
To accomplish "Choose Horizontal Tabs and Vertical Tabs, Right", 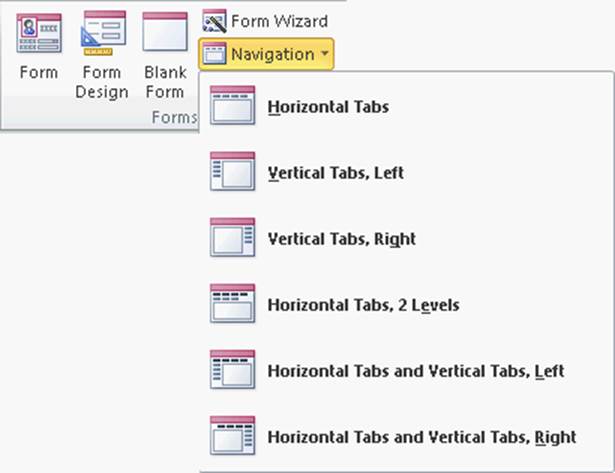I will [x=422, y=437].
